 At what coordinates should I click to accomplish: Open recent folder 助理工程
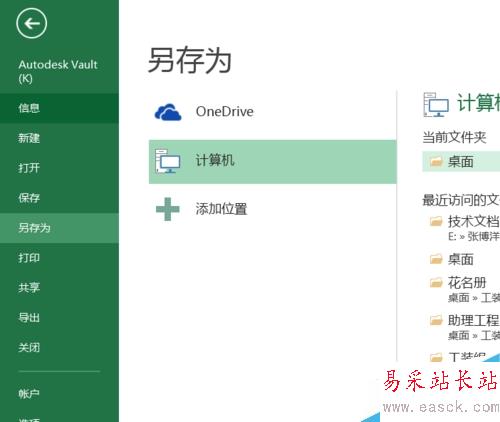point(474,320)
